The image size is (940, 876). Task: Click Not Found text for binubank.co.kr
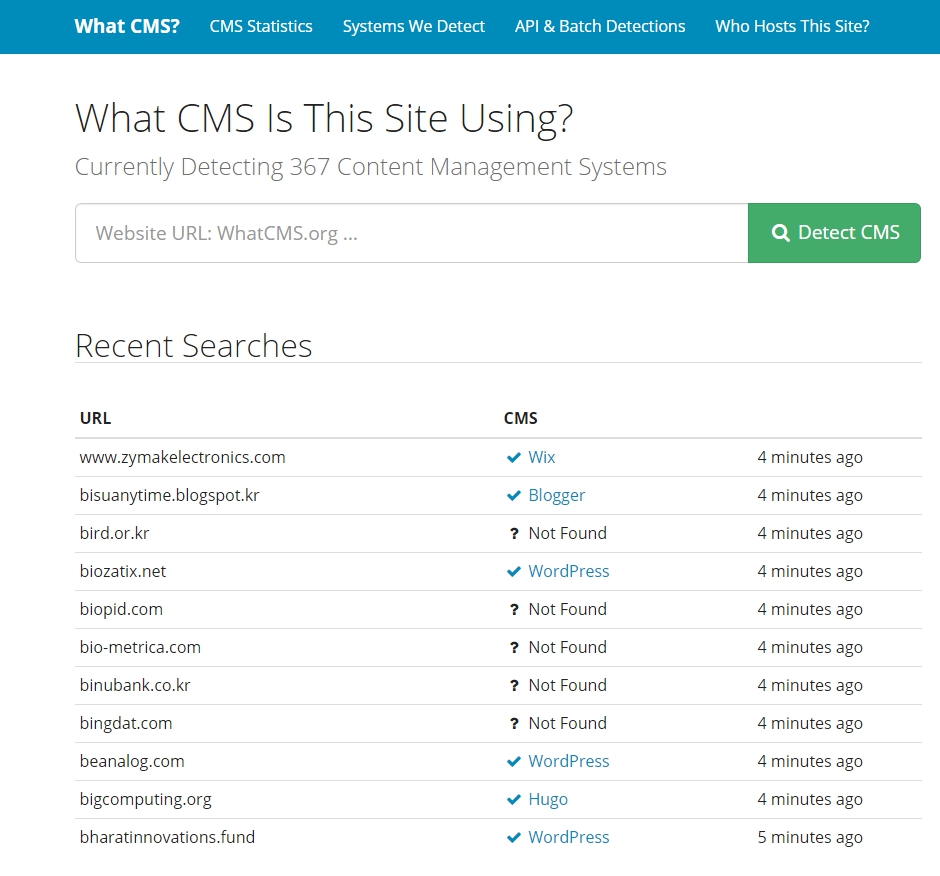click(x=567, y=685)
